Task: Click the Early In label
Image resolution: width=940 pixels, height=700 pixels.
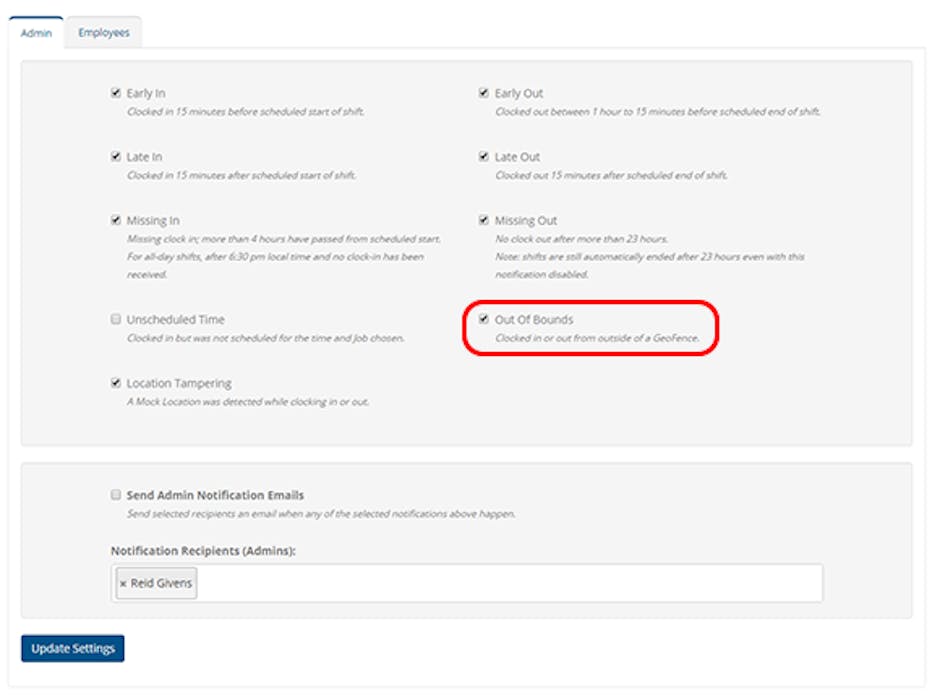Action: [146, 93]
